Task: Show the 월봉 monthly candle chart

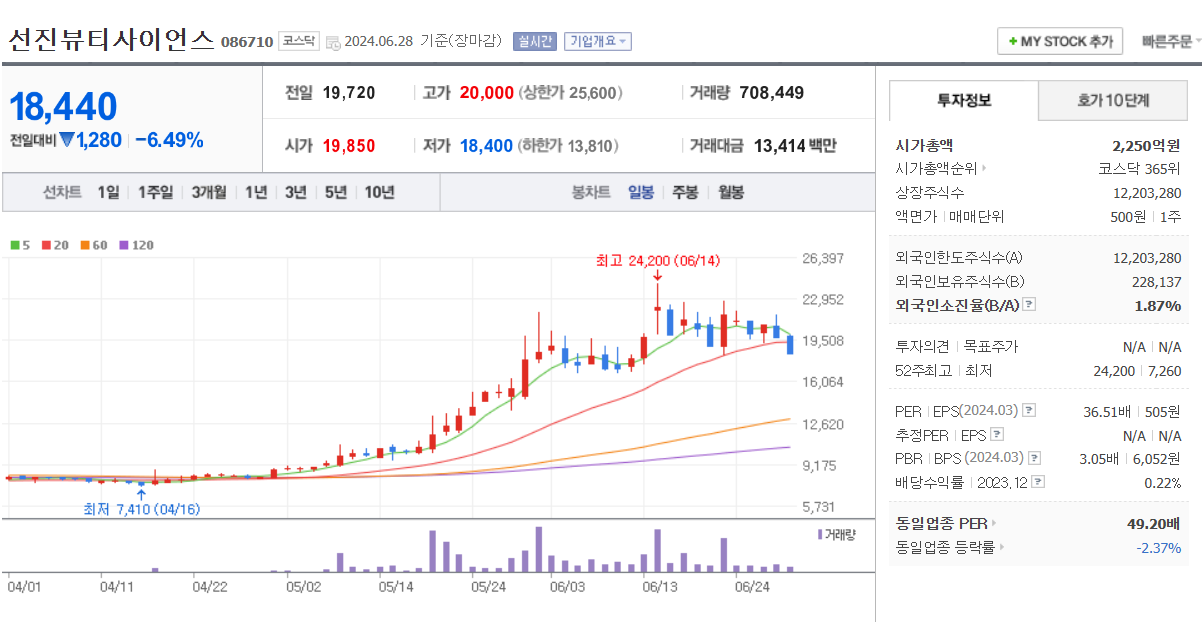Action: pos(730,192)
